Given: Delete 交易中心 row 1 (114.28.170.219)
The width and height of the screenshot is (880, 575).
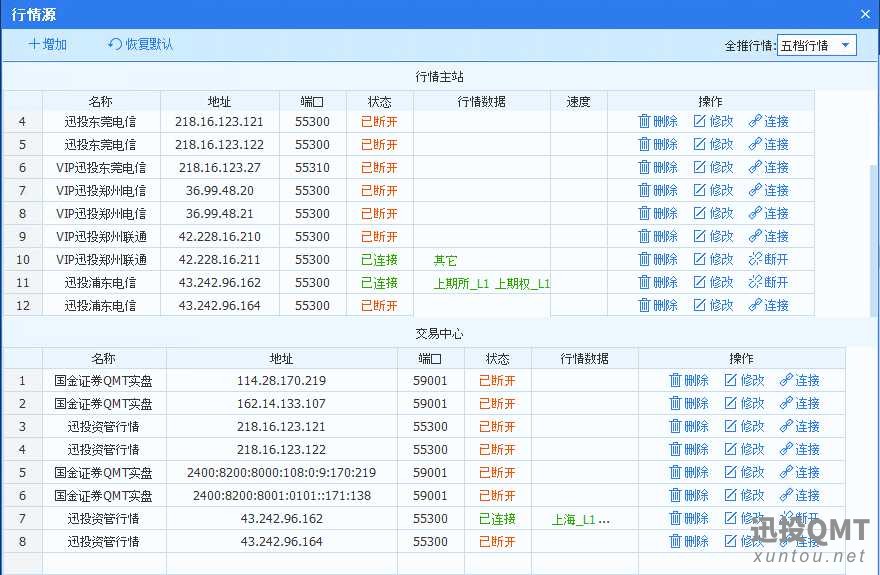Looking at the screenshot, I should coord(689,380).
